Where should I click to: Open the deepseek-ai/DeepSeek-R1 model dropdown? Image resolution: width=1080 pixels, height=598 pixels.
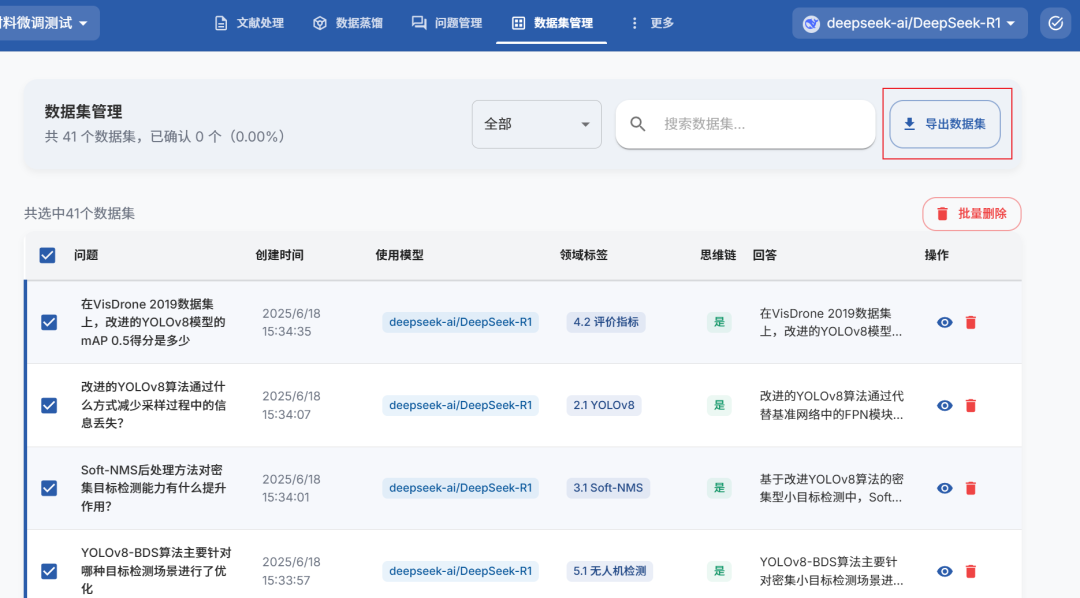coord(908,22)
